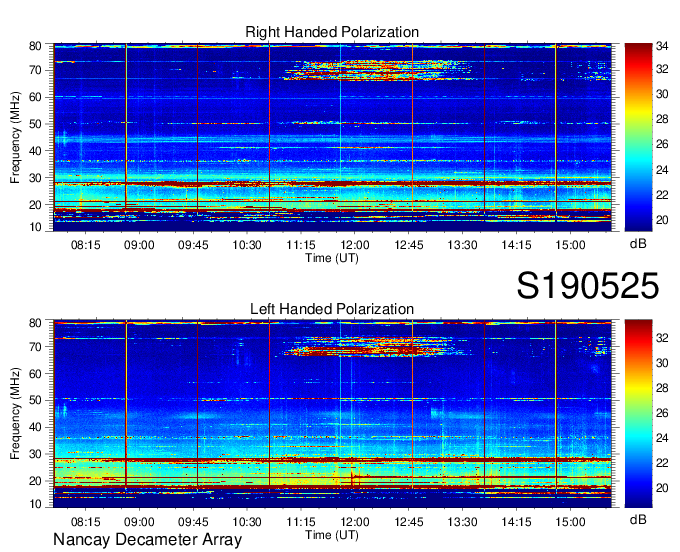Click the dB unit label under bottom colorbar
This screenshot has height=552, width=680.
(638, 520)
